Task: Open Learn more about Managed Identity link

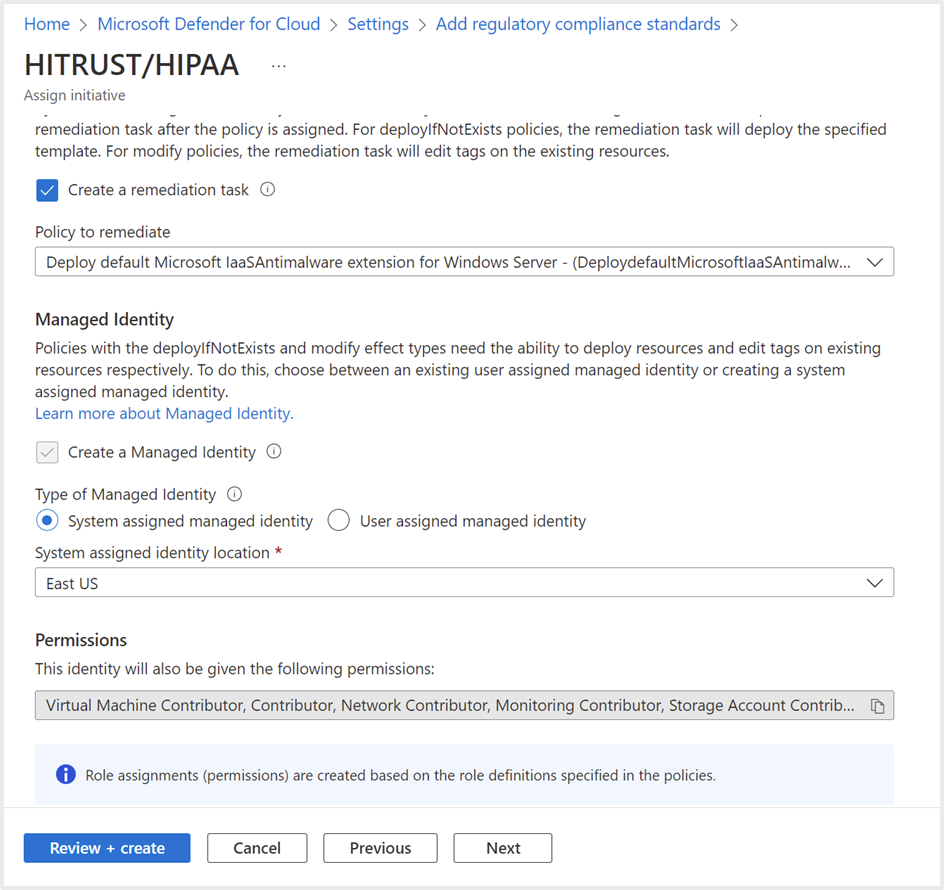Action: click(164, 413)
